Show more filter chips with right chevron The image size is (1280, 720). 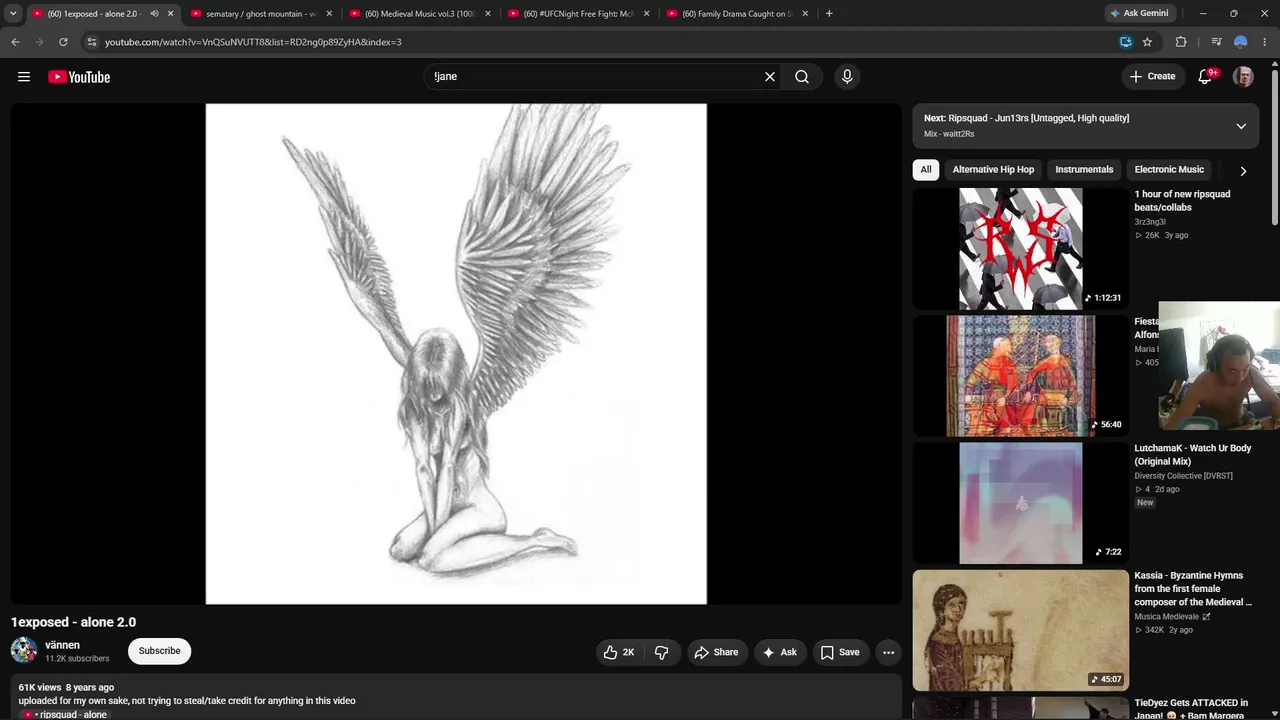pyautogui.click(x=1243, y=171)
